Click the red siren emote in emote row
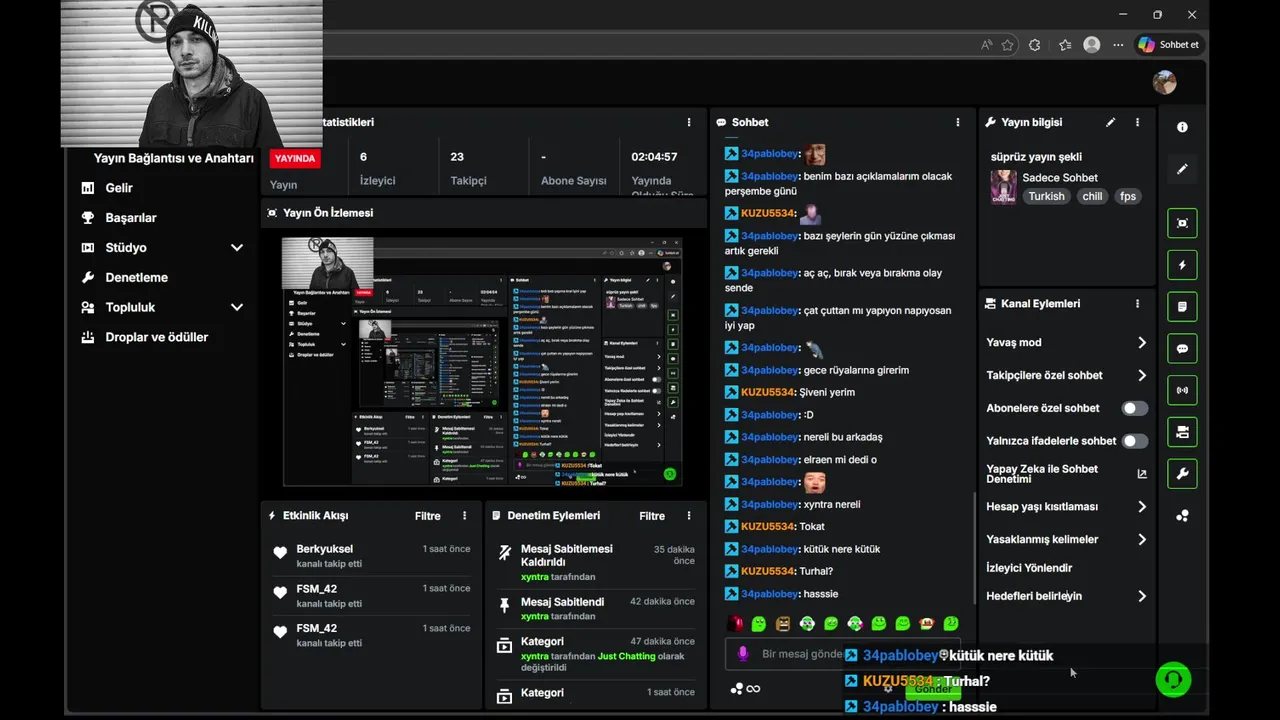 click(x=735, y=623)
